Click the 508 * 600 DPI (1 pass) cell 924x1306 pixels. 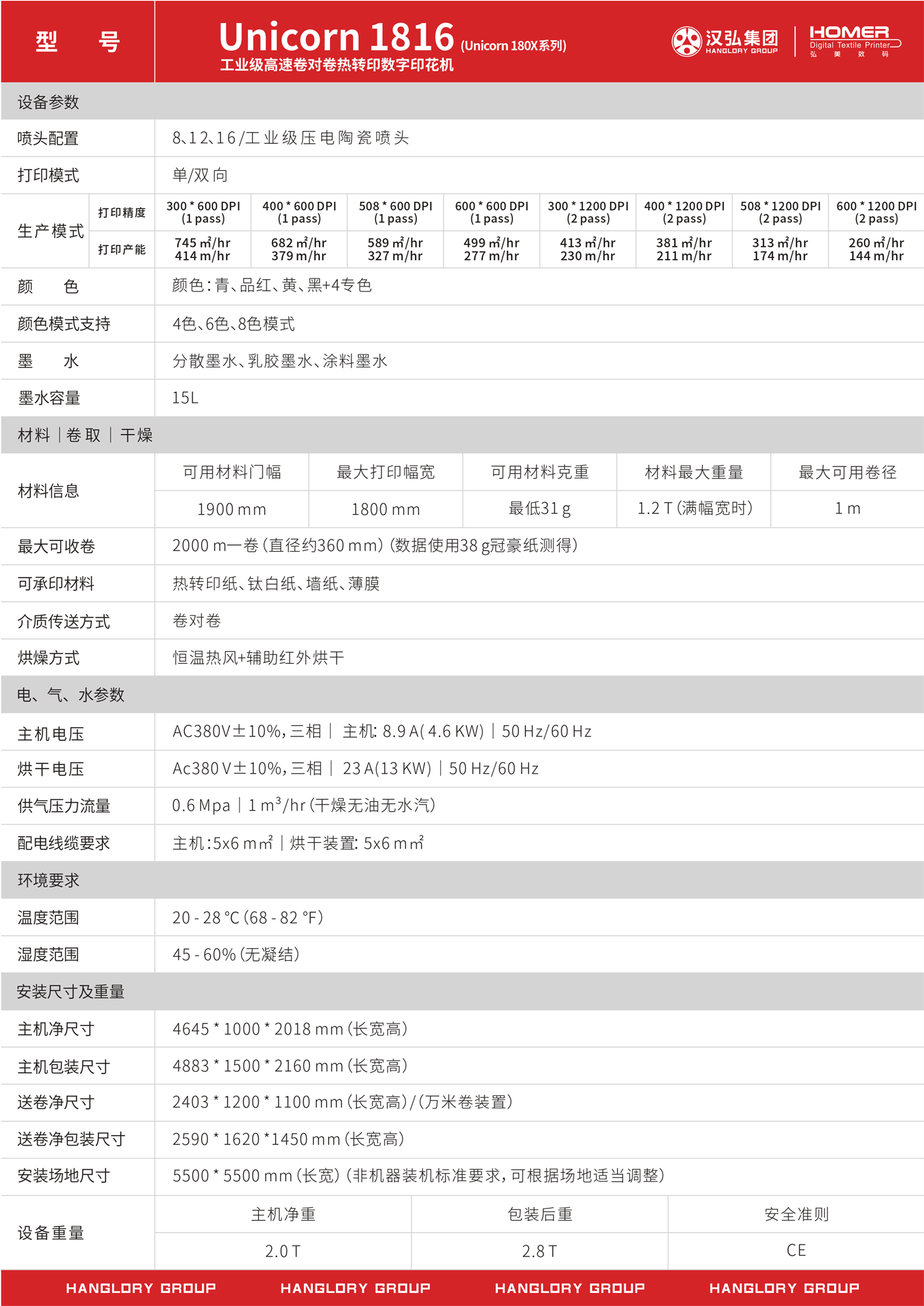[x=396, y=212]
